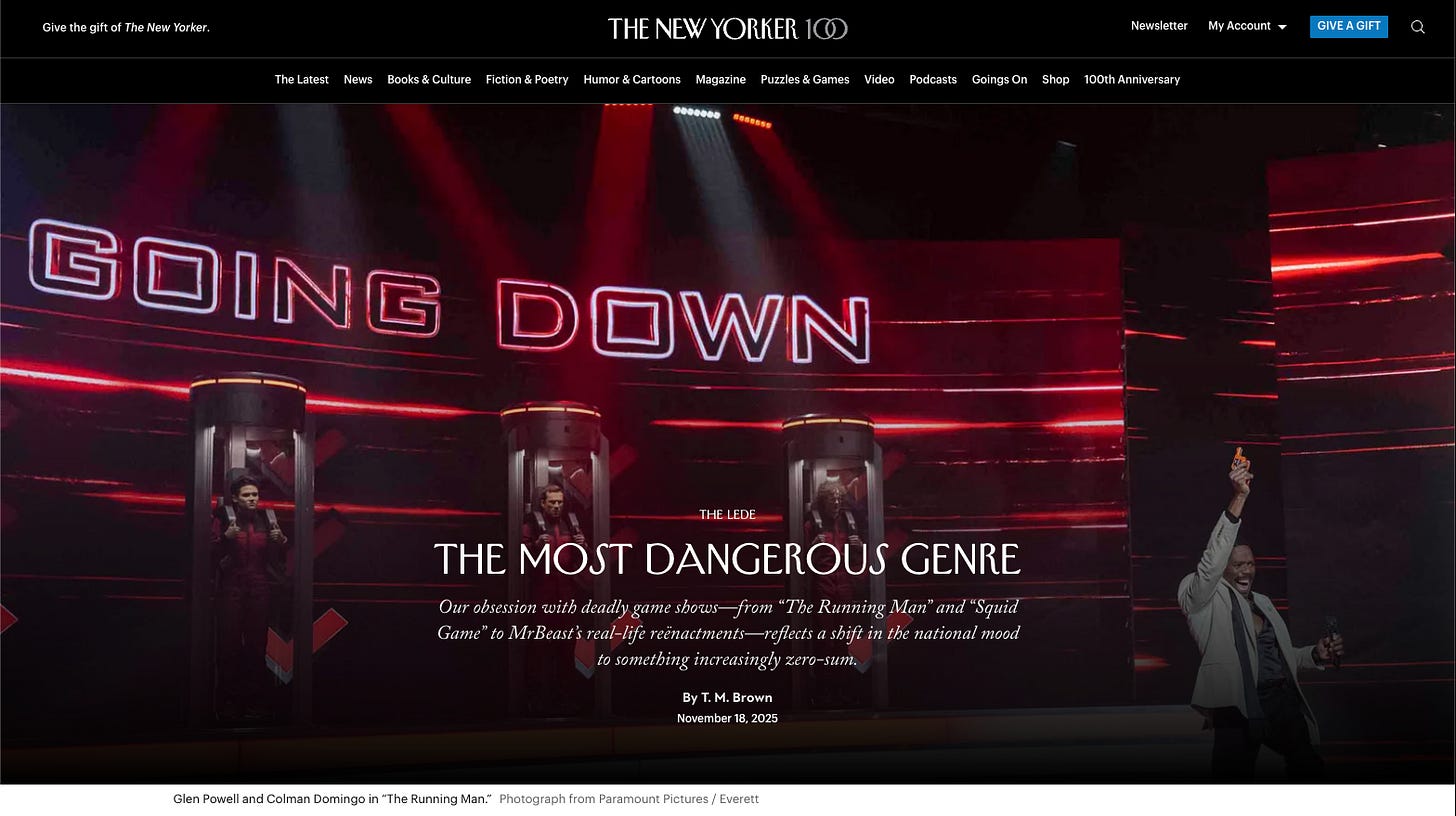Image resolution: width=1456 pixels, height=816 pixels.
Task: Open the 100th Anniversary page
Action: coord(1132,80)
